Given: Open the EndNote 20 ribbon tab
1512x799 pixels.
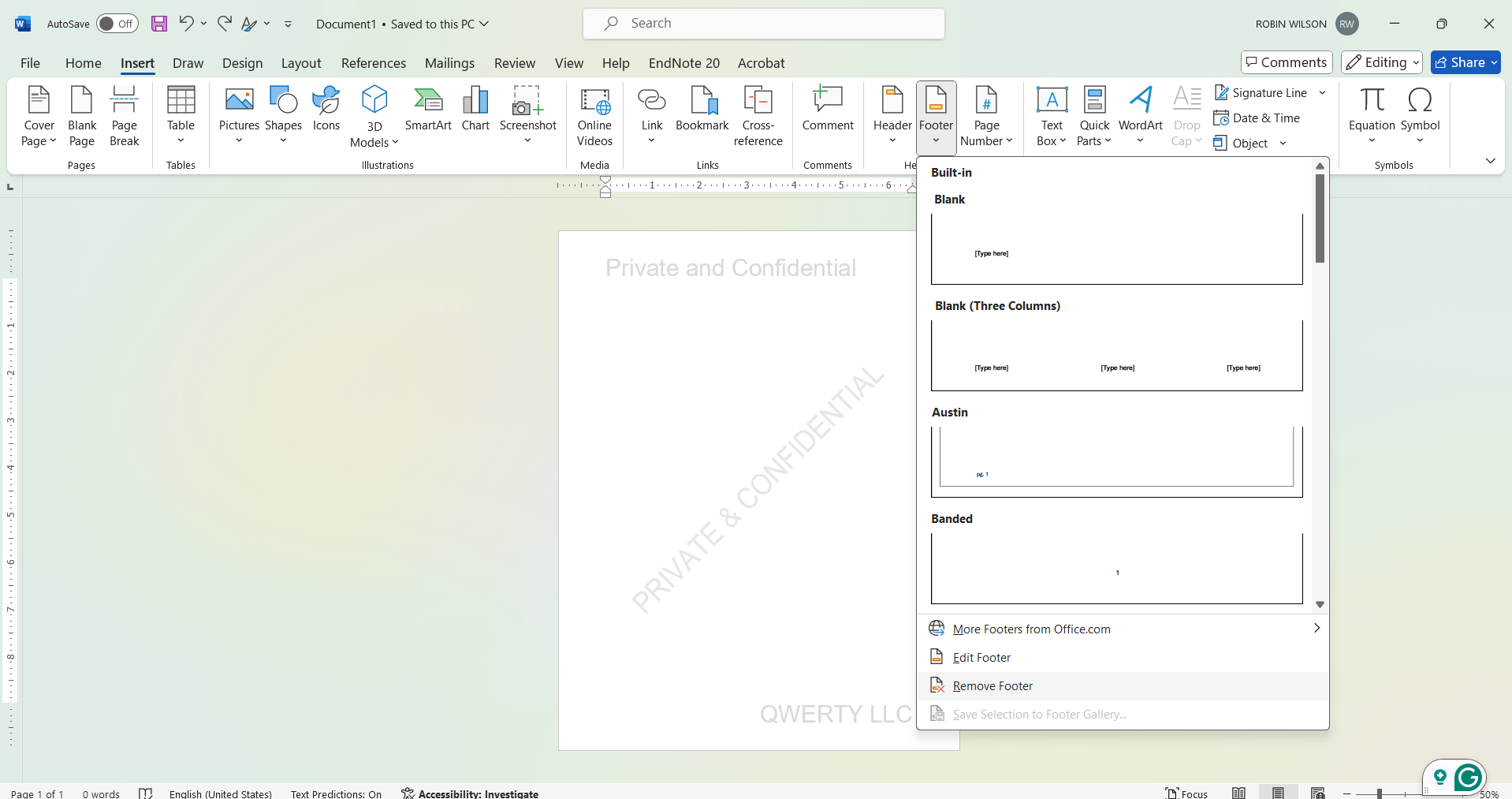Looking at the screenshot, I should point(683,63).
